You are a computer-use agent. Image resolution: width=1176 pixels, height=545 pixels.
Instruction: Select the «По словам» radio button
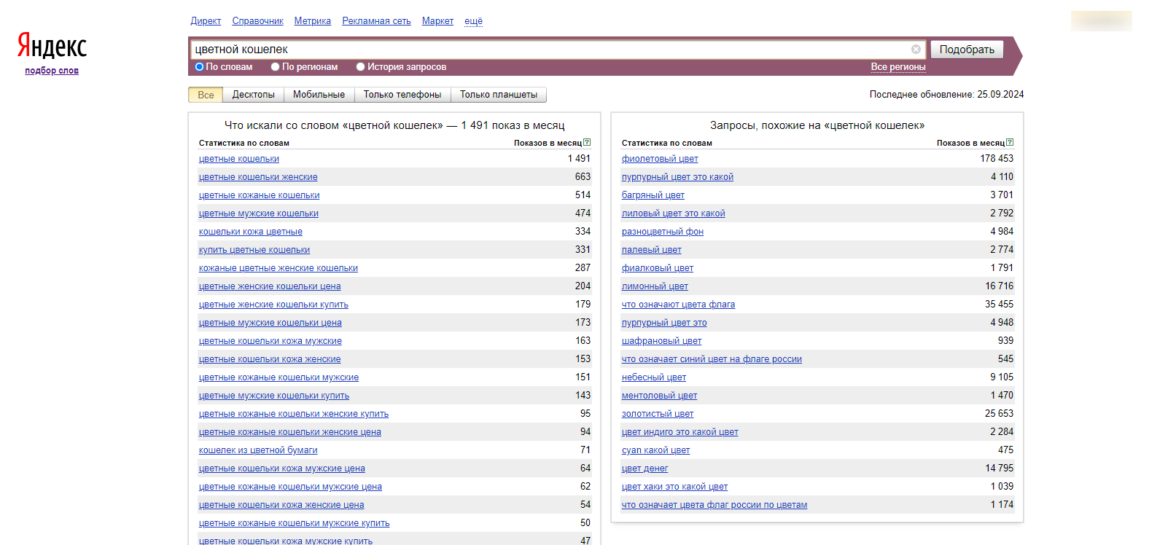tap(199, 67)
